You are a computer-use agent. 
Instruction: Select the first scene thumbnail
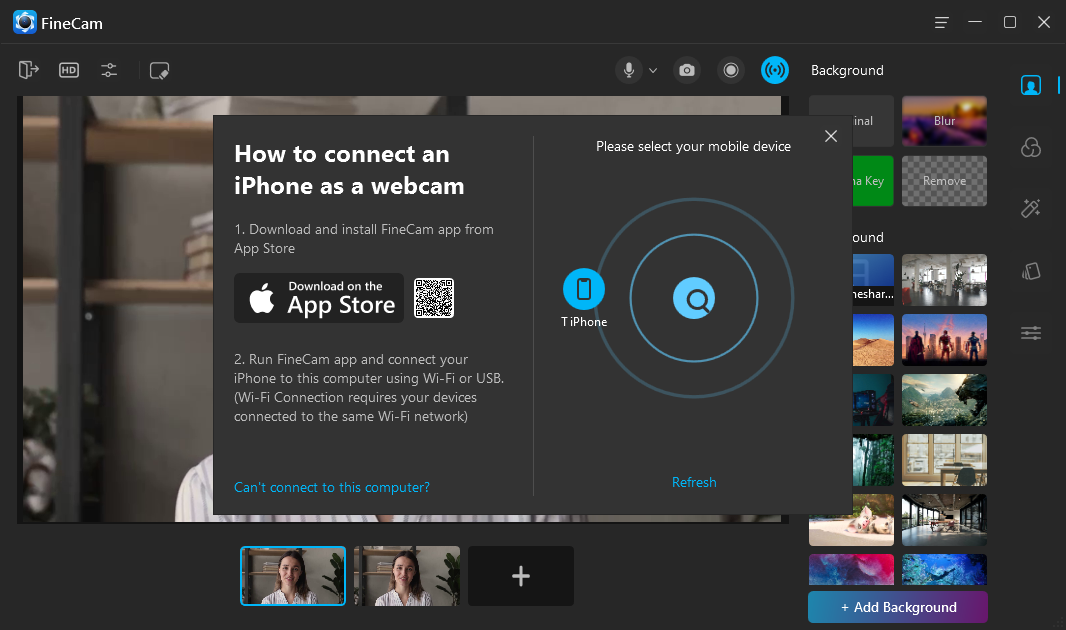293,576
